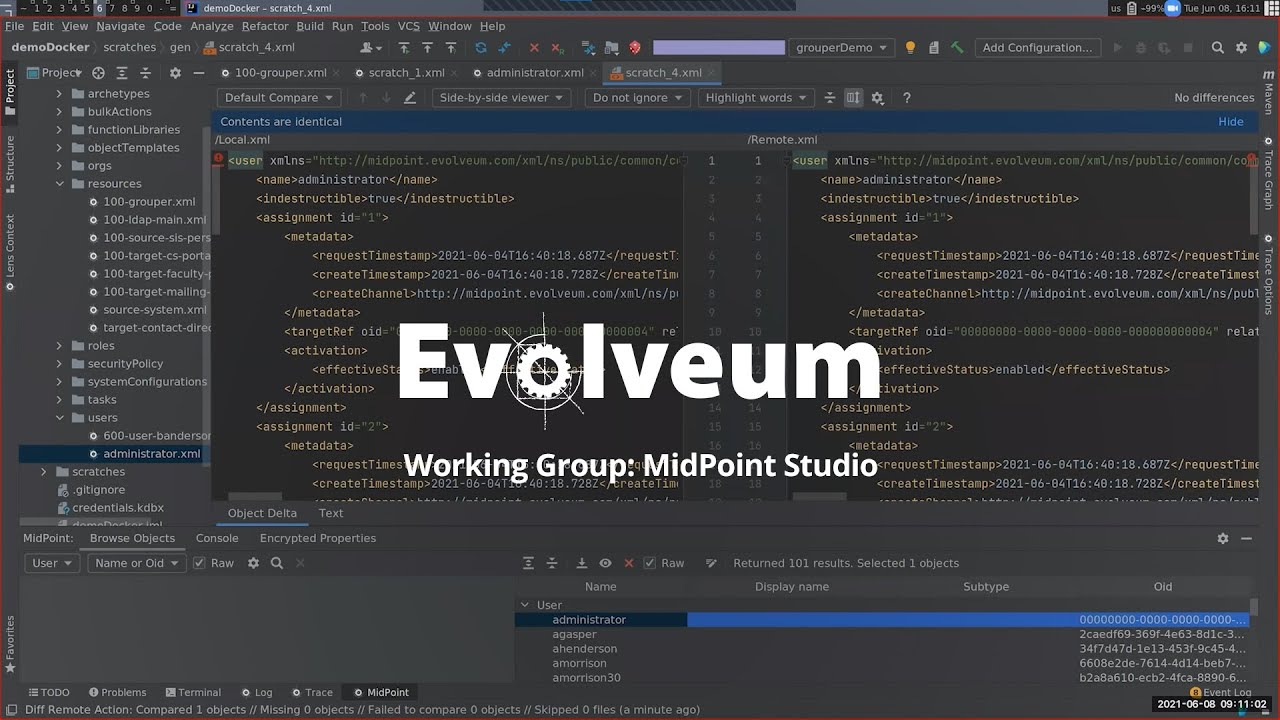Screen dimensions: 1280x720
Task: Click the search magnifier icon in main toolbar
Action: [1217, 47]
